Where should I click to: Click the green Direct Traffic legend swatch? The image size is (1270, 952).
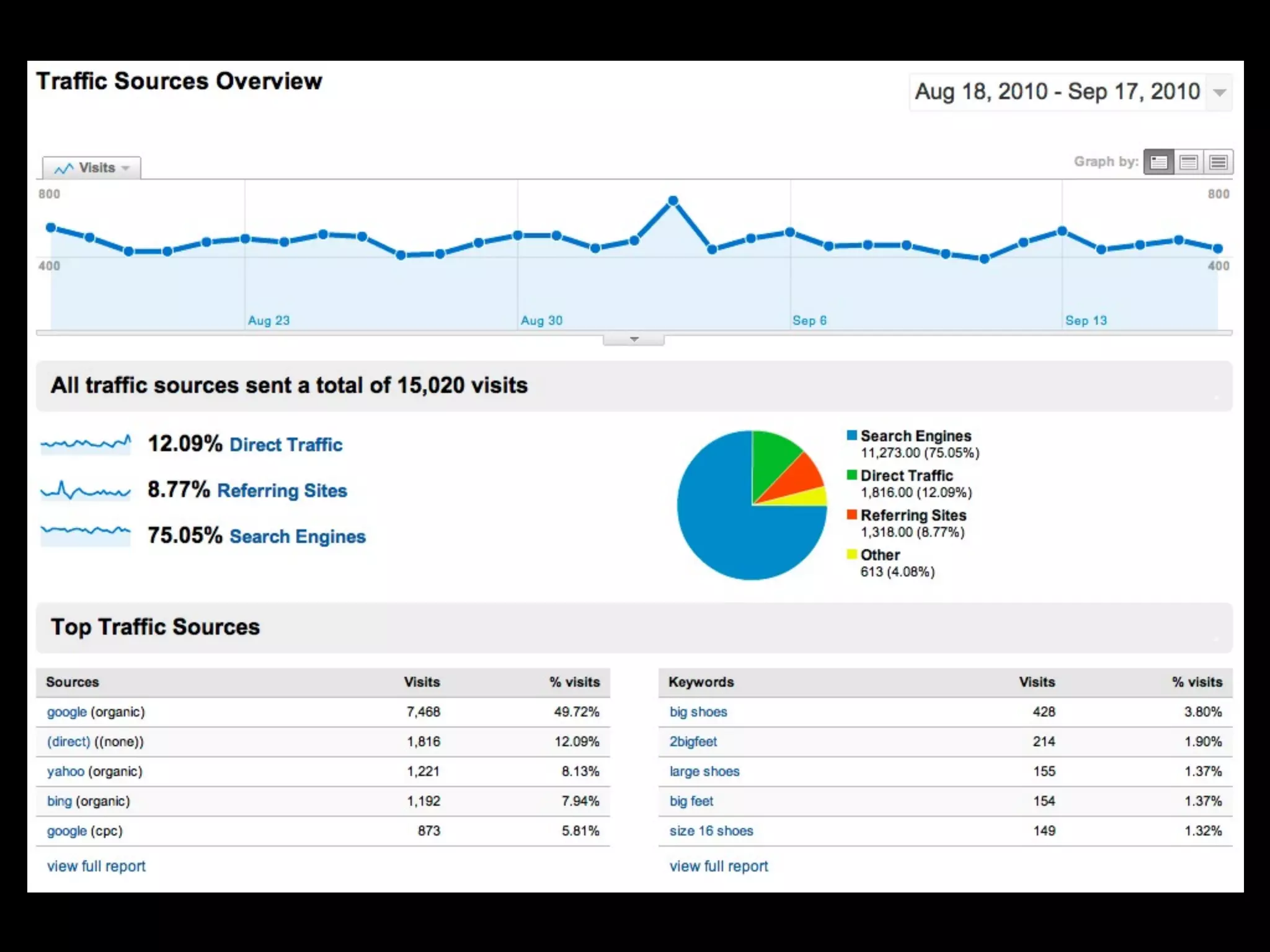click(852, 475)
